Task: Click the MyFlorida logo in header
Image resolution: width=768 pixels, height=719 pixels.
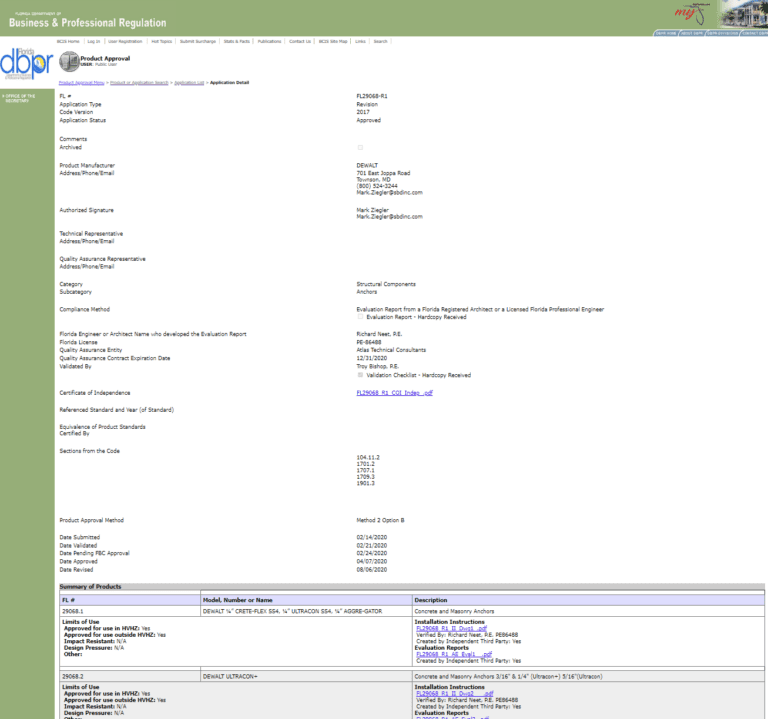Action: (x=692, y=14)
